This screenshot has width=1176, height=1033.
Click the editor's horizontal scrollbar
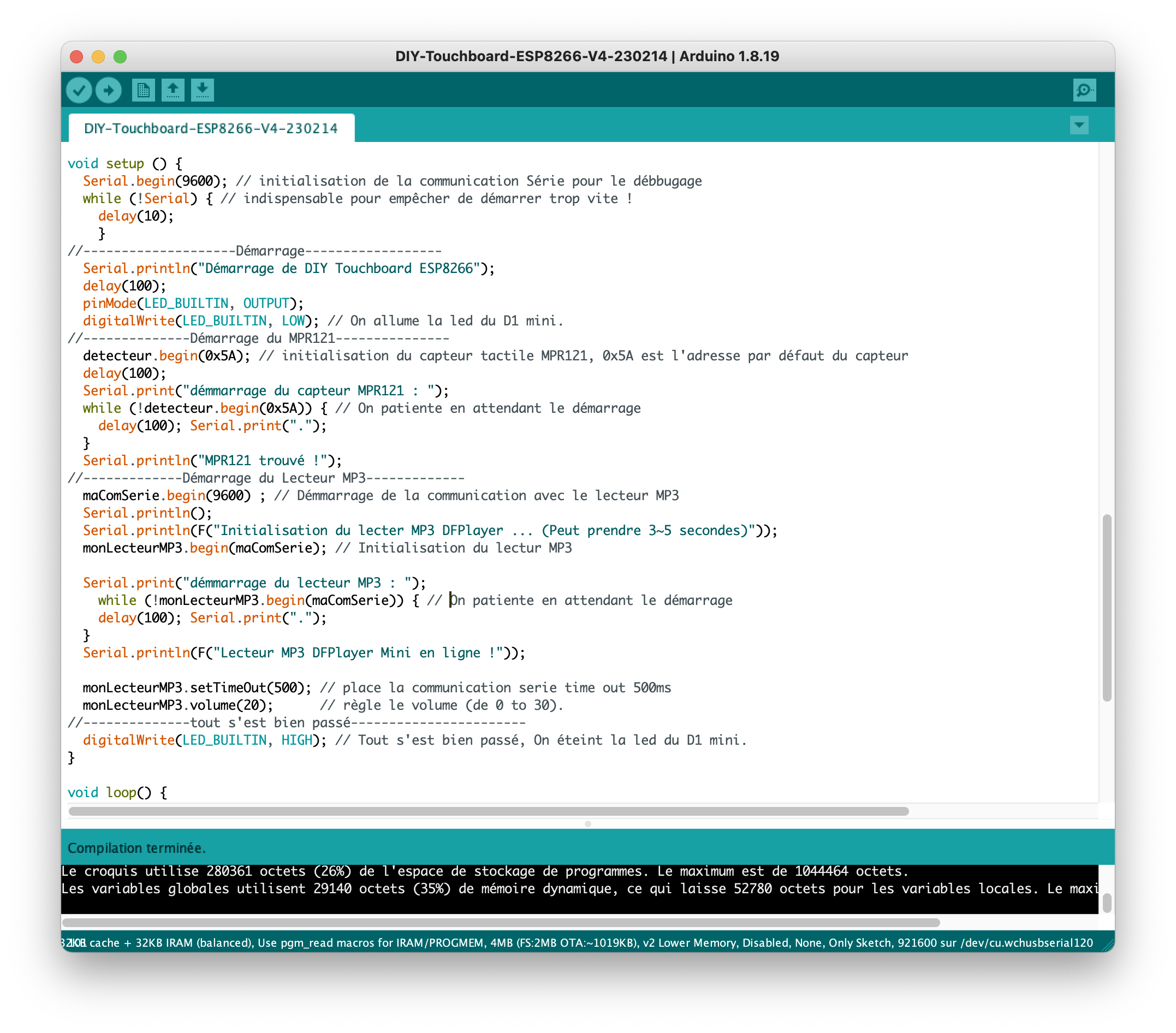click(488, 811)
